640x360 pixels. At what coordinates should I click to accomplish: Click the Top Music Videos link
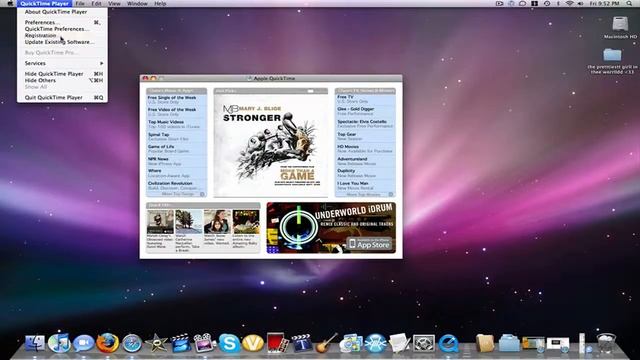pos(166,122)
